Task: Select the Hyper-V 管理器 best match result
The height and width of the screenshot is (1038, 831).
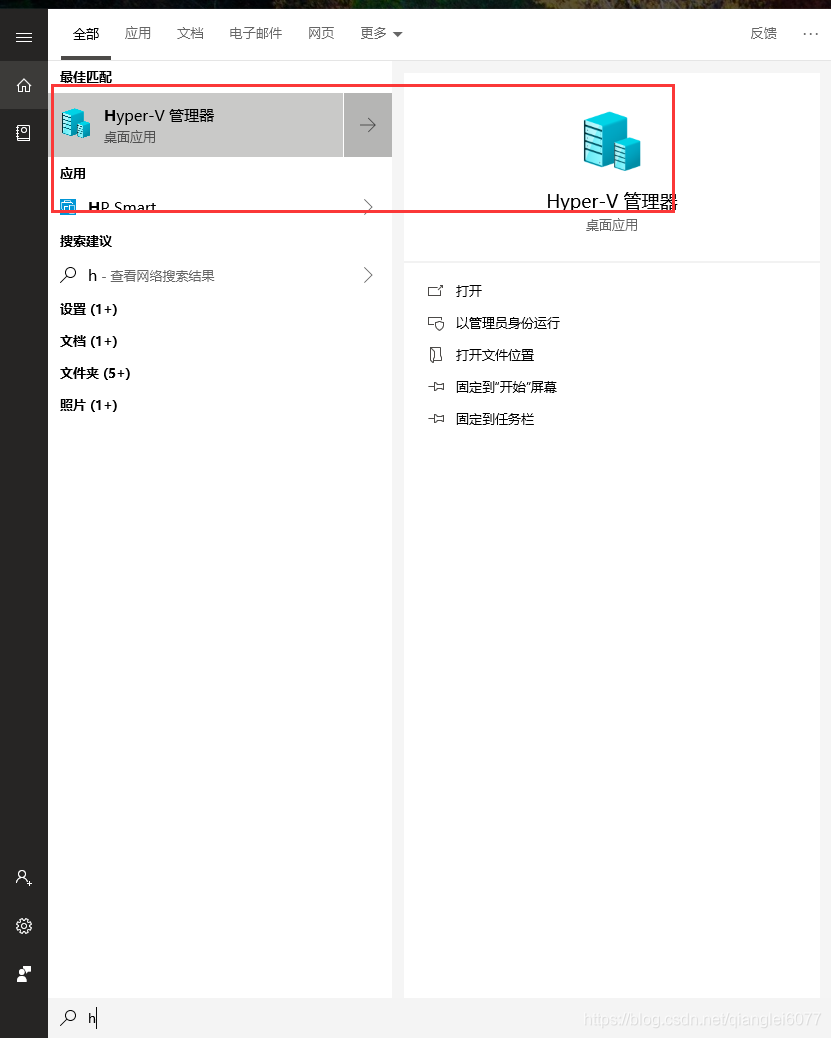Action: pyautogui.click(x=197, y=124)
